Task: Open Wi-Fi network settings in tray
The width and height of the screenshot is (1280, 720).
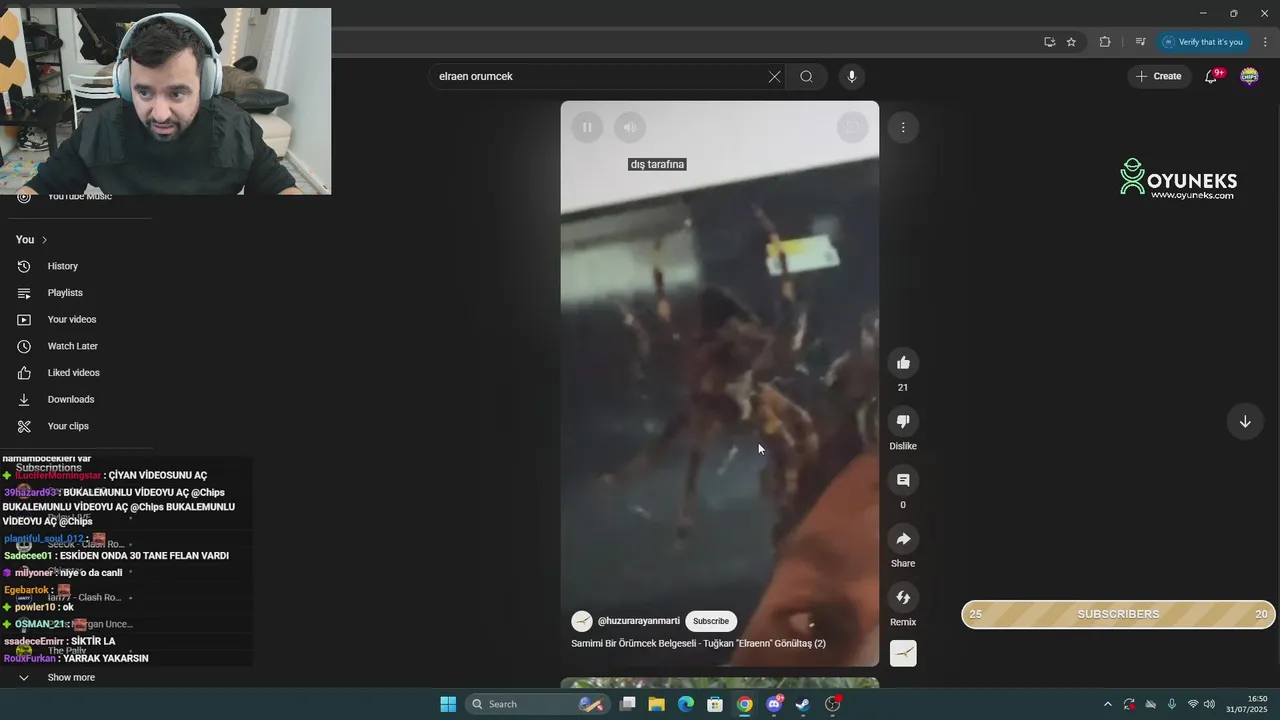Action: click(x=1193, y=704)
